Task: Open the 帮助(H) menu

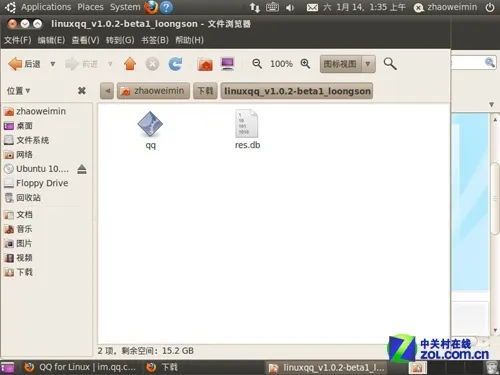Action: 189,40
